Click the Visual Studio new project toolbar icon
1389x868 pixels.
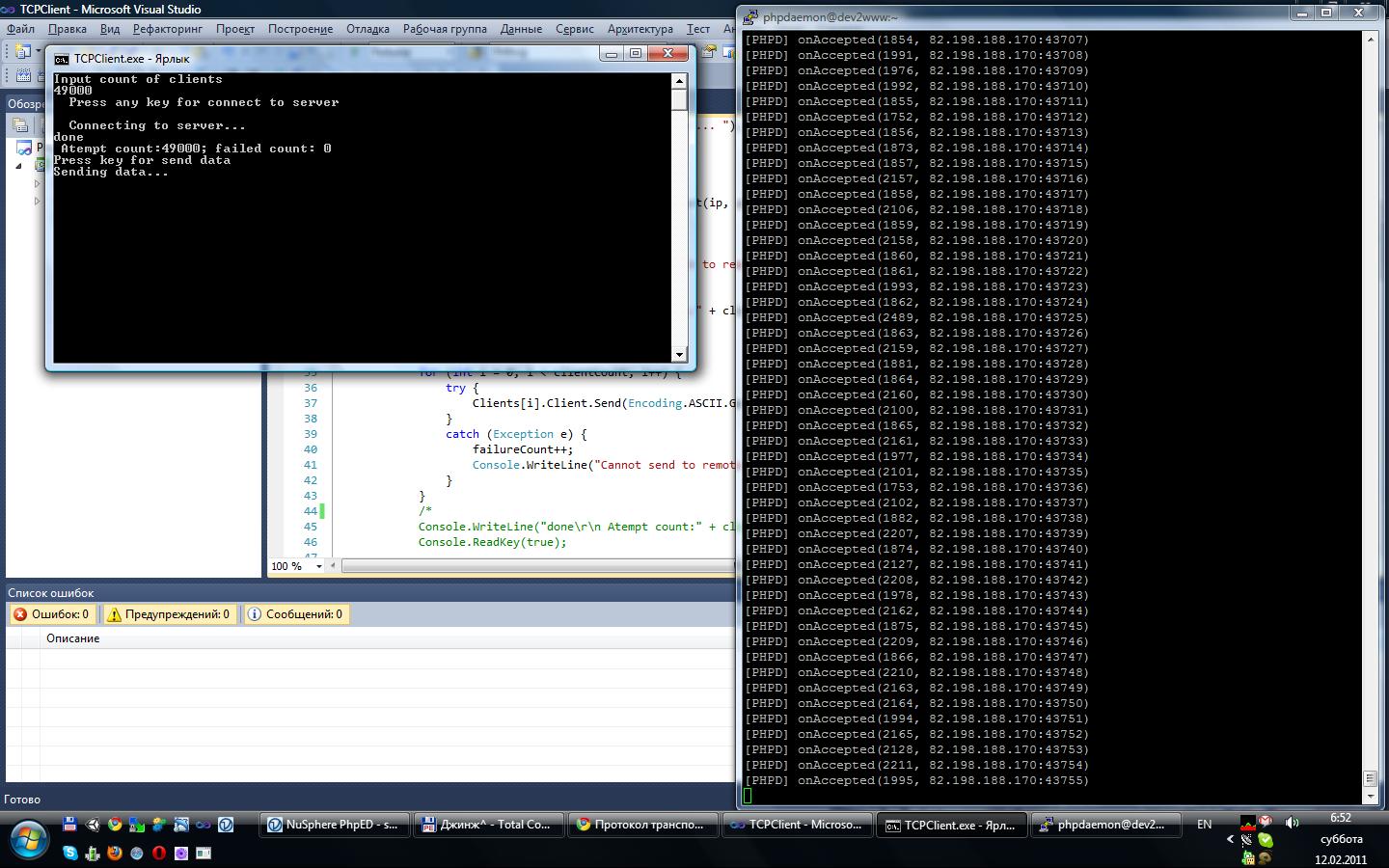23,51
